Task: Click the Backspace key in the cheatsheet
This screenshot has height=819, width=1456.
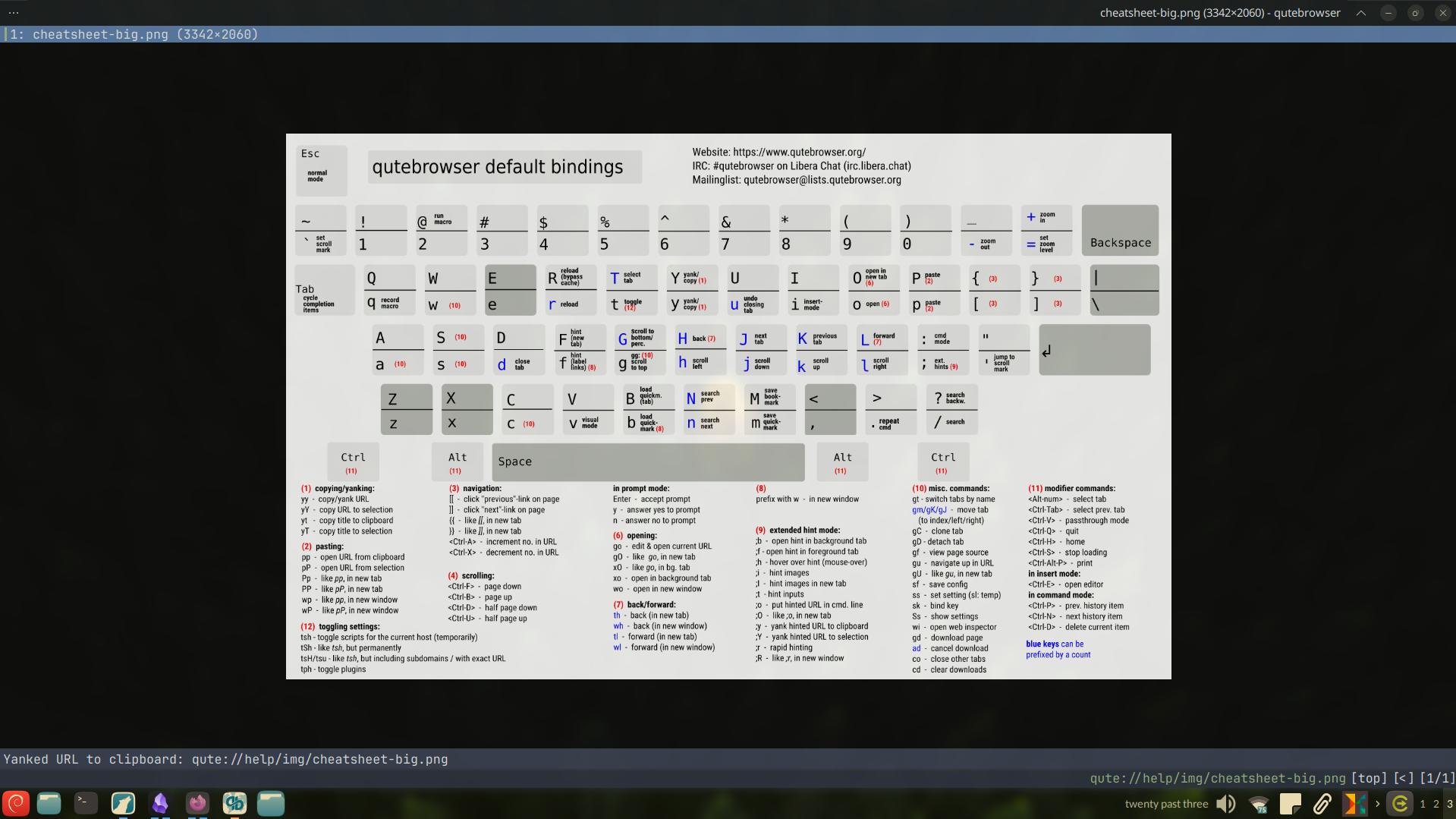Action: (x=1120, y=230)
